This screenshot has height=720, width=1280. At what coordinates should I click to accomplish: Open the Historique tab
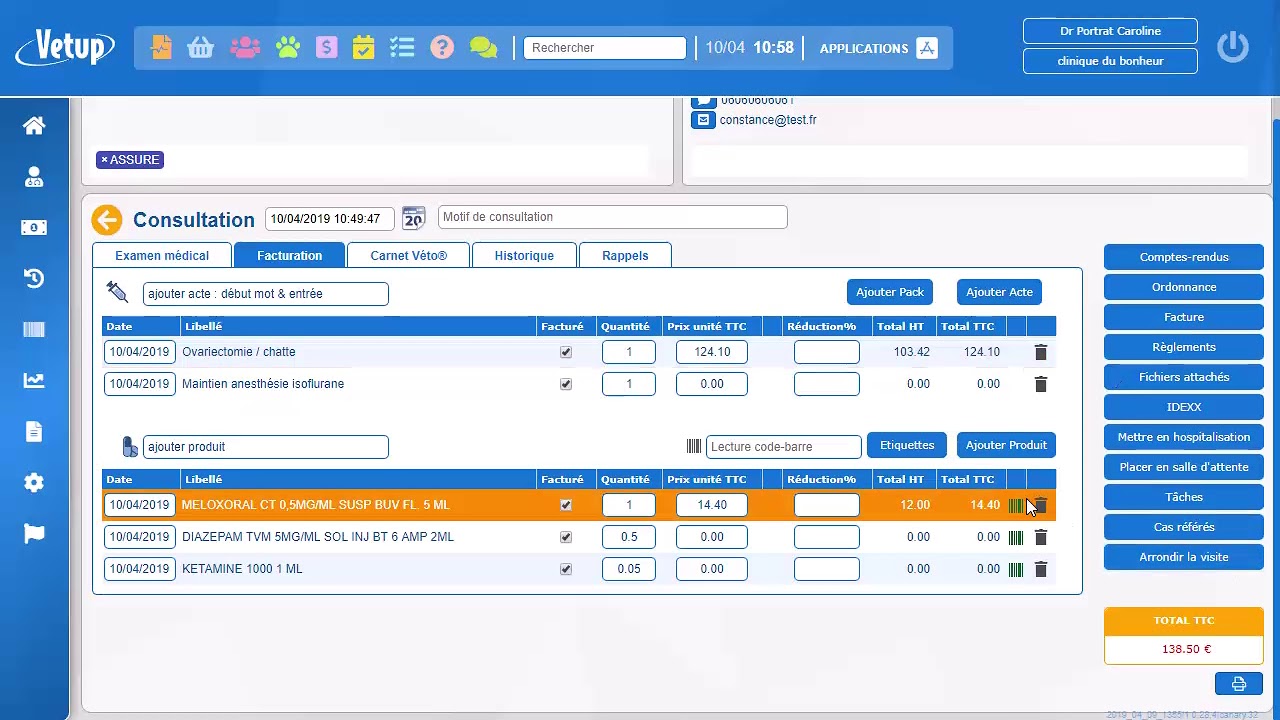tap(524, 256)
